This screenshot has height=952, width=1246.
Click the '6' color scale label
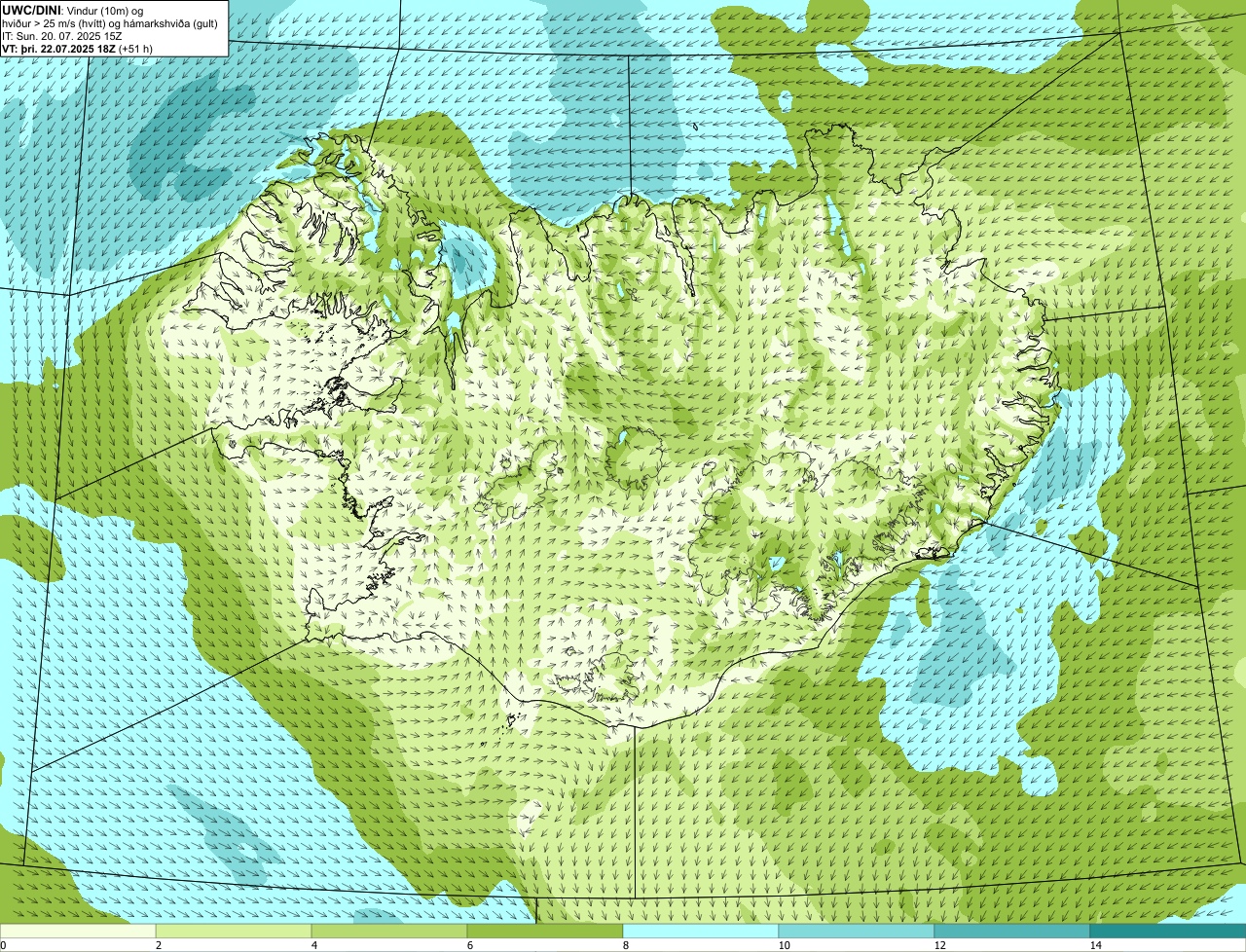(x=469, y=945)
